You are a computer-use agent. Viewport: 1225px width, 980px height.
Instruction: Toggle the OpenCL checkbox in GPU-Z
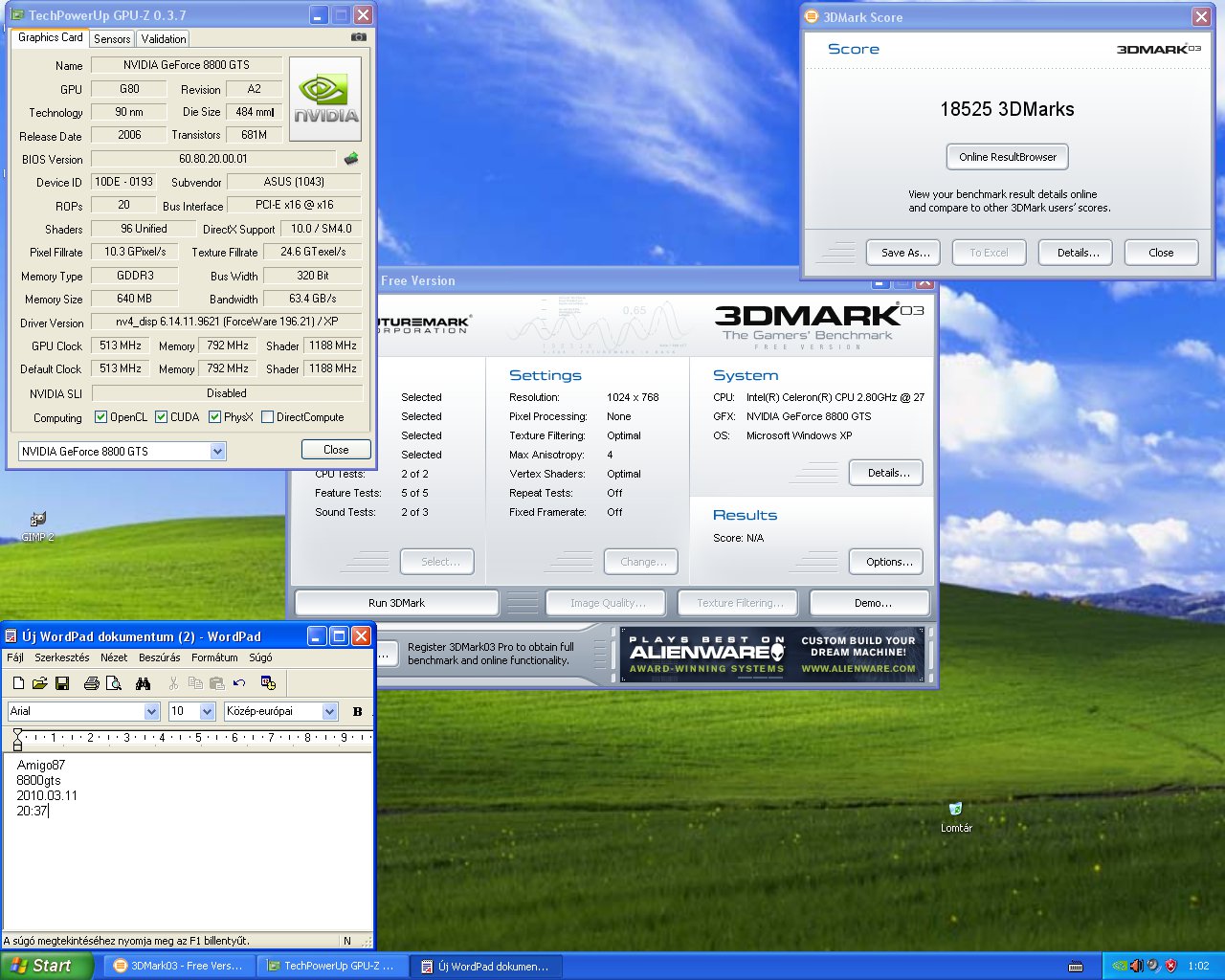tap(100, 417)
